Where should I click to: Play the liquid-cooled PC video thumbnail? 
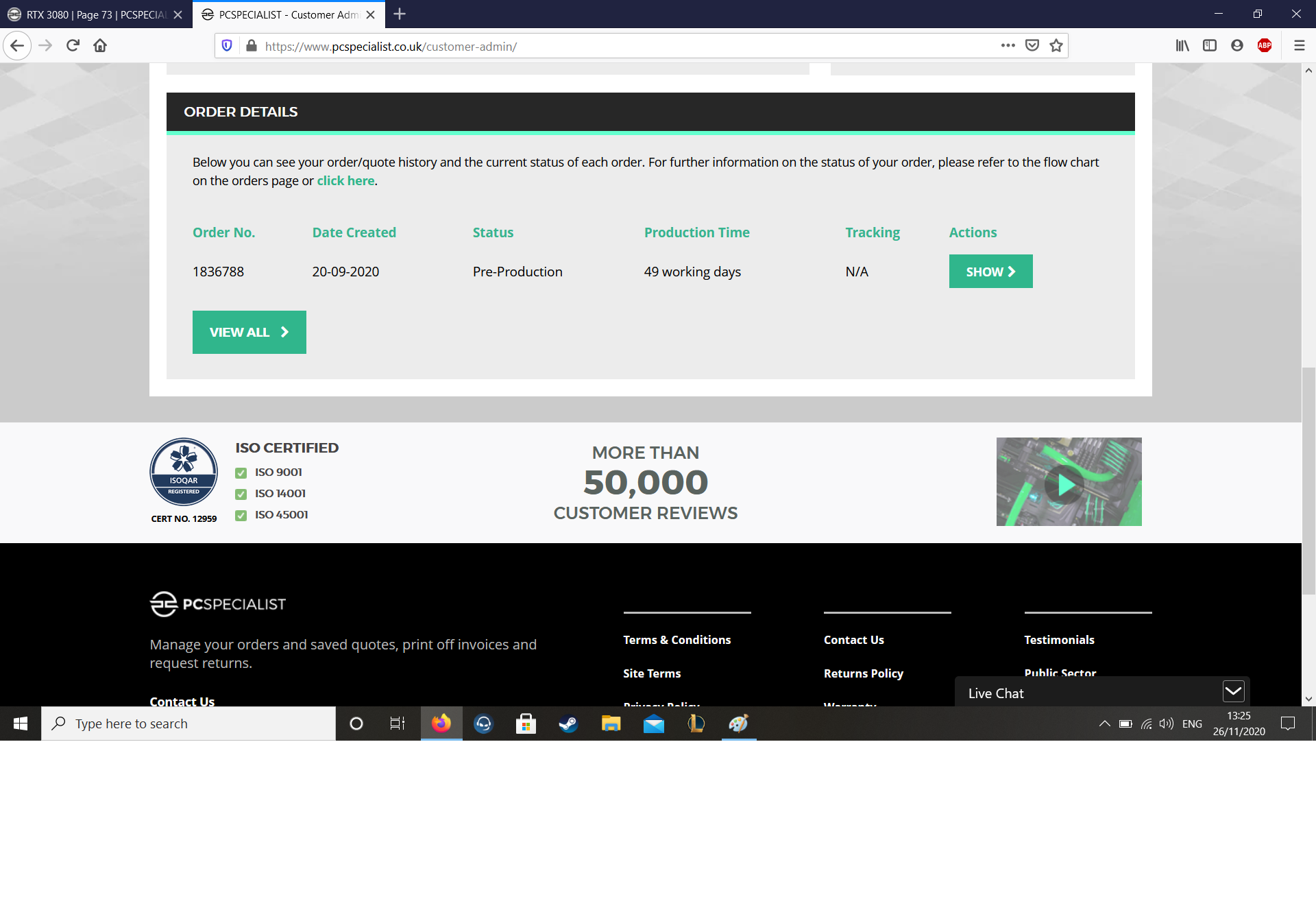(1069, 482)
